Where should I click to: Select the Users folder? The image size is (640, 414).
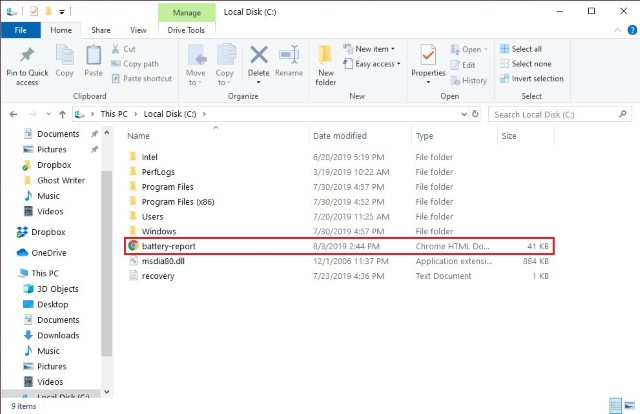coord(338,216)
